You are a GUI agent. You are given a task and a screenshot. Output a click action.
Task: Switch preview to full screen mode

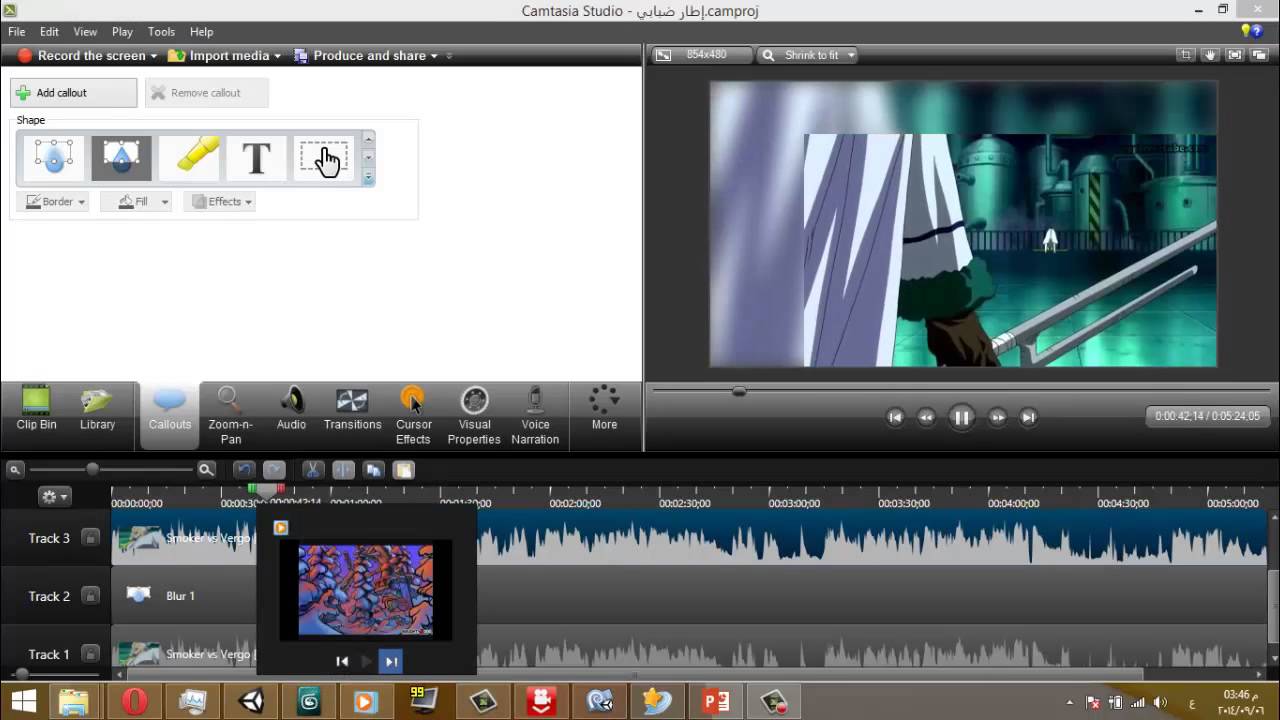tap(1235, 55)
